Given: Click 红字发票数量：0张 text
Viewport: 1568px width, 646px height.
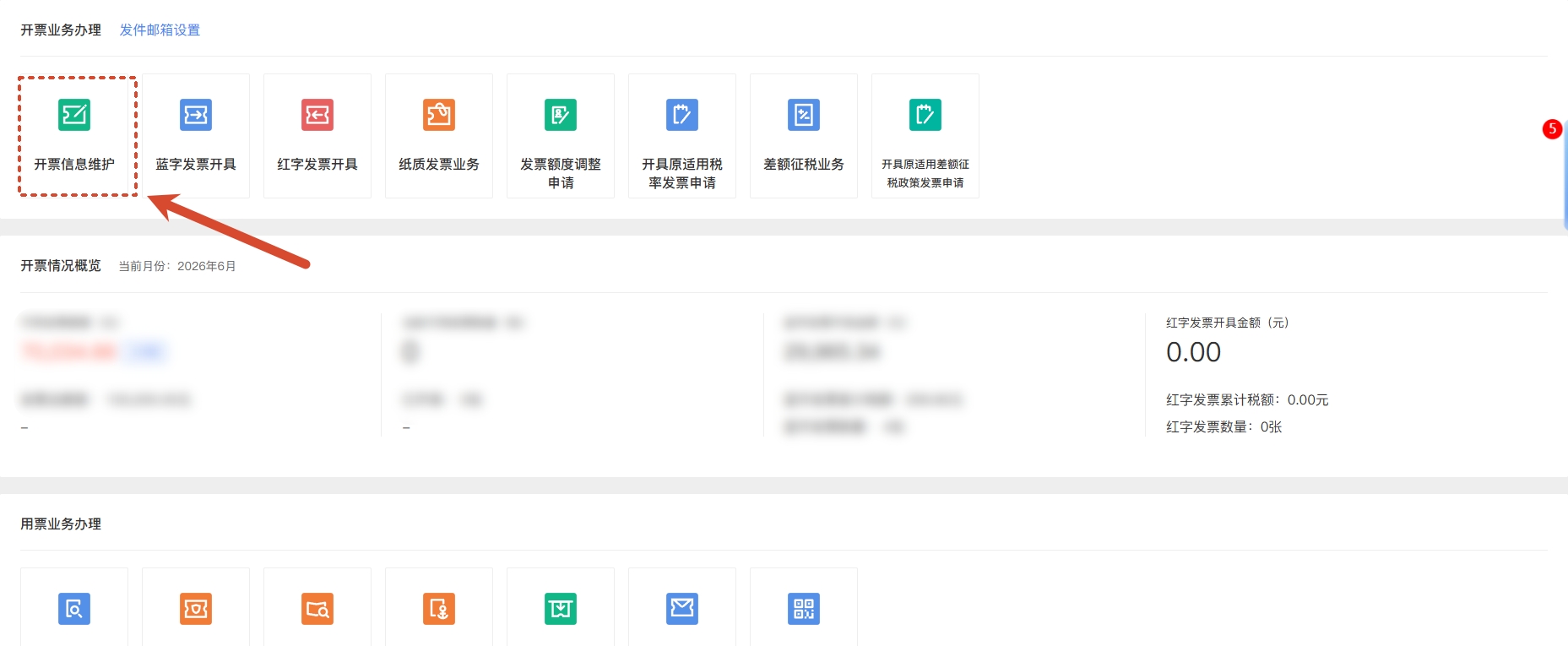Looking at the screenshot, I should click(x=1224, y=427).
